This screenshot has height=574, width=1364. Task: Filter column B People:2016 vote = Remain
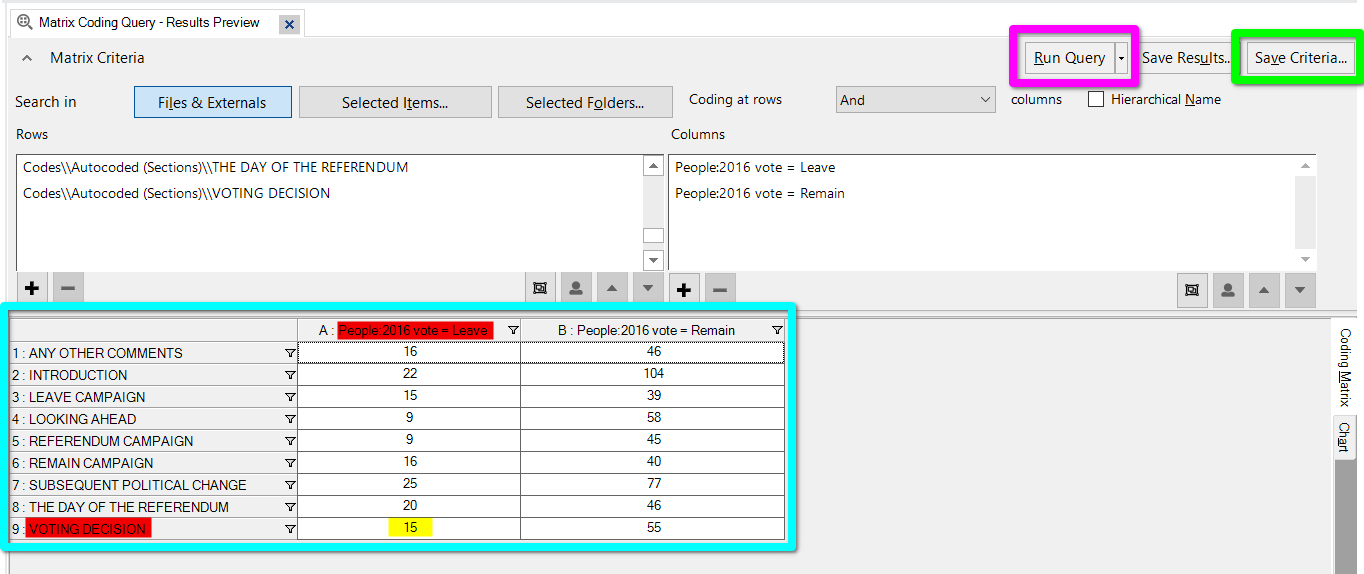click(x=777, y=330)
